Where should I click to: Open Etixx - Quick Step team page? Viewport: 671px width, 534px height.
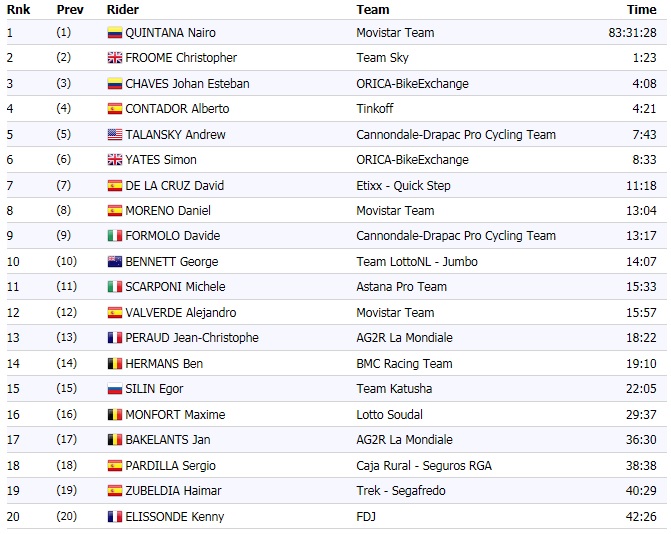pos(403,186)
